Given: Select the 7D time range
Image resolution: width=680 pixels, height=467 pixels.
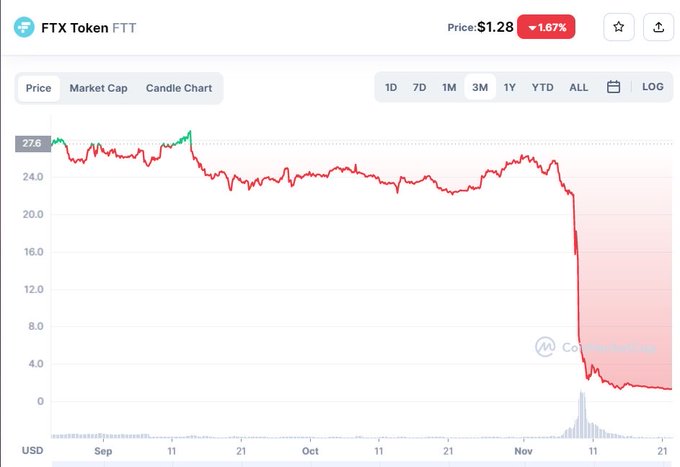Looking at the screenshot, I should (420, 87).
